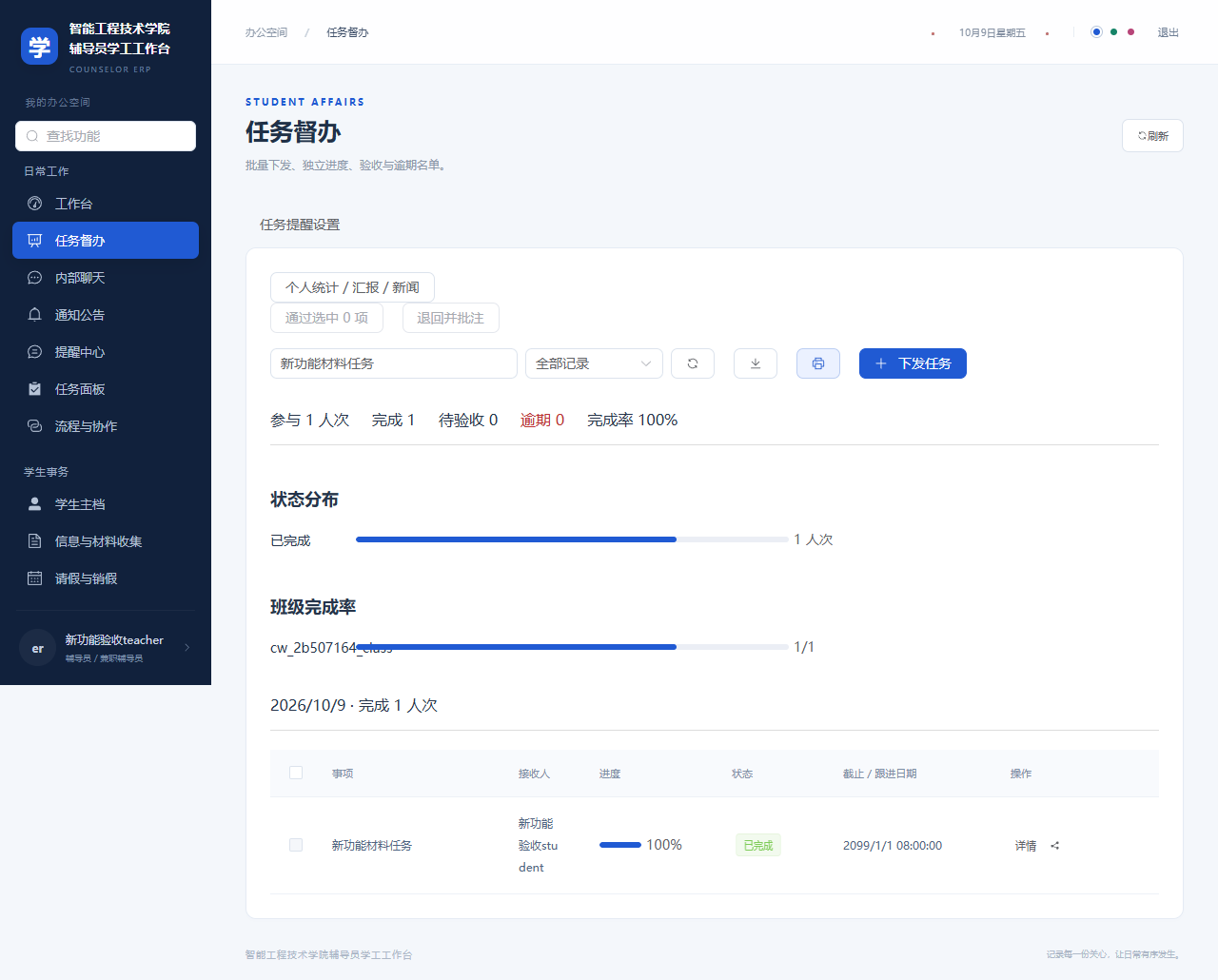The image size is (1218, 980).
Task: Click the 通过选中 0 项 button
Action: (326, 318)
